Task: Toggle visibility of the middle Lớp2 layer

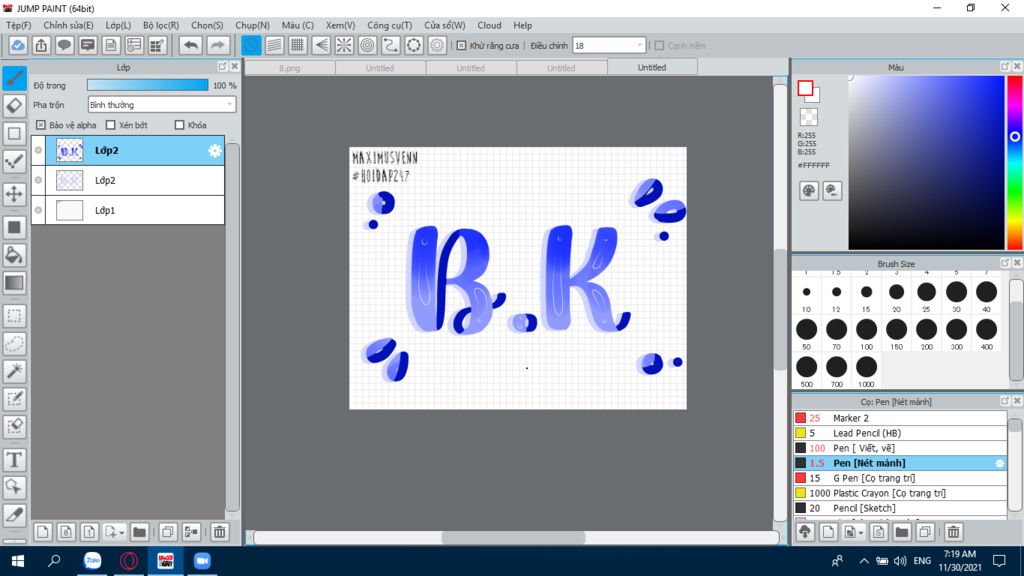Action: point(39,180)
